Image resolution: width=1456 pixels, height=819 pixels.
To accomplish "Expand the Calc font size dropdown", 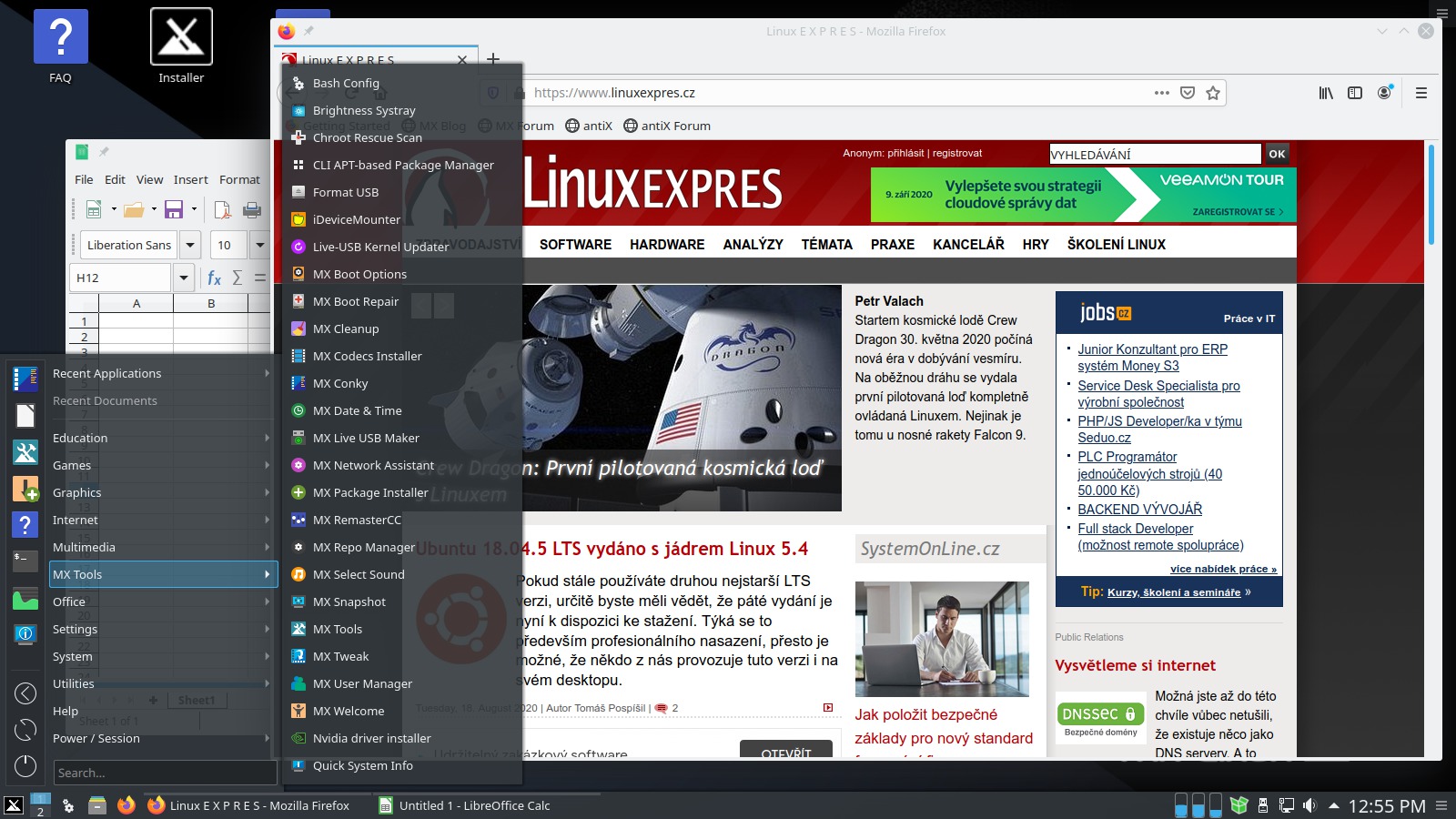I will pos(259,245).
